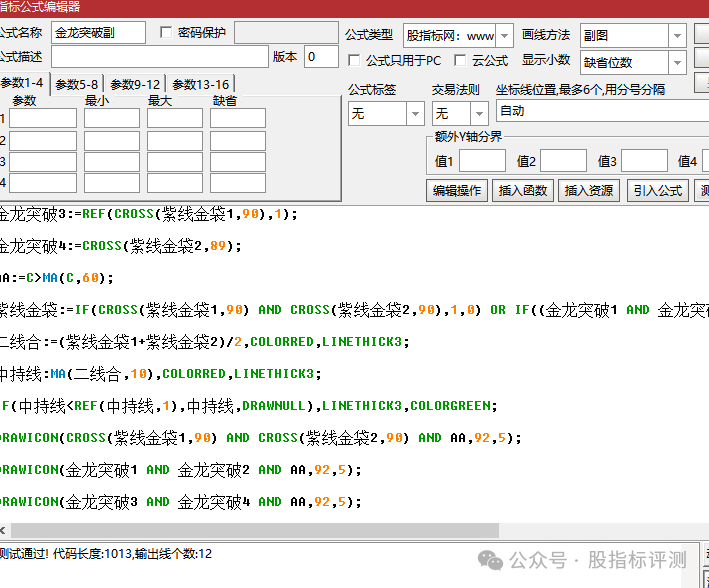The height and width of the screenshot is (588, 709).
Task: Switch to the 参数1-4 tab
Action: (x=24, y=83)
